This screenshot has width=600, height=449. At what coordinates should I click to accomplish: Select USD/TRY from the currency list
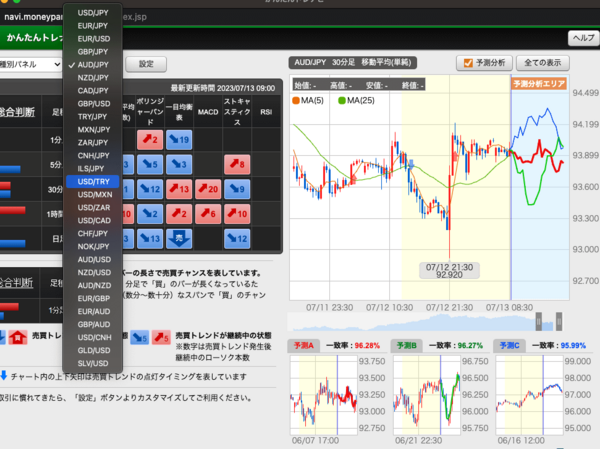pyautogui.click(x=94, y=182)
